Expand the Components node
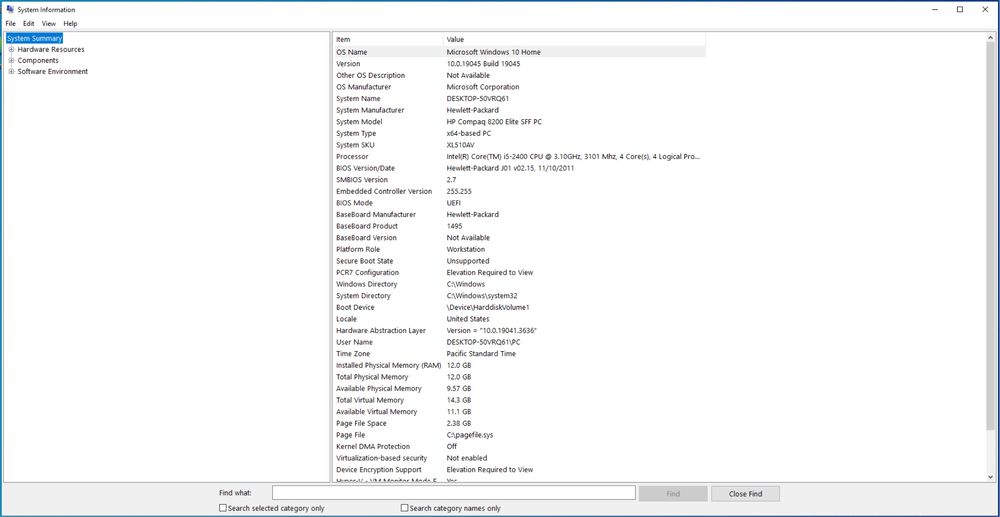Image resolution: width=1000 pixels, height=517 pixels. coord(11,61)
